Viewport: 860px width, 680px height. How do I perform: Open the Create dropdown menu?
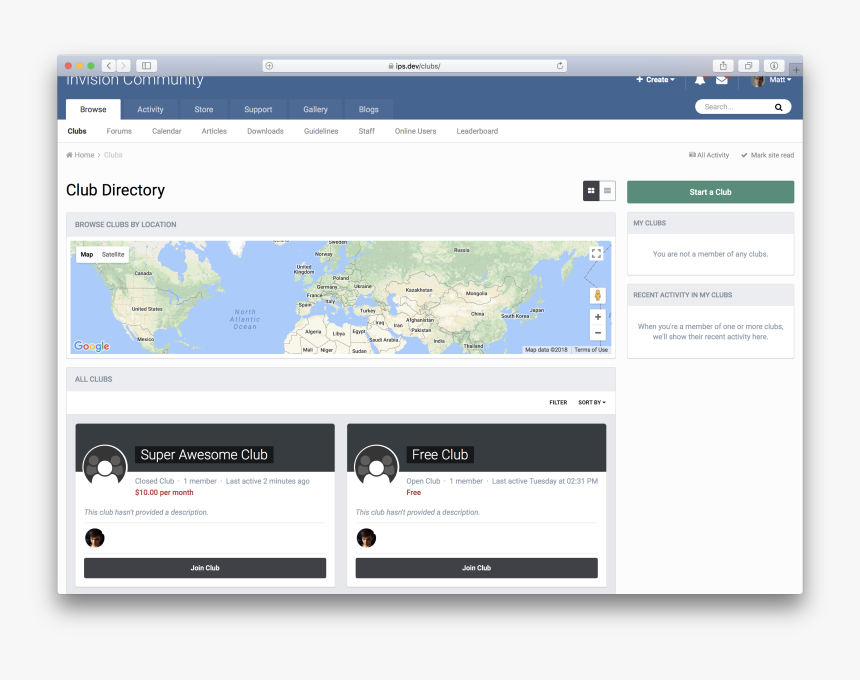coord(655,80)
